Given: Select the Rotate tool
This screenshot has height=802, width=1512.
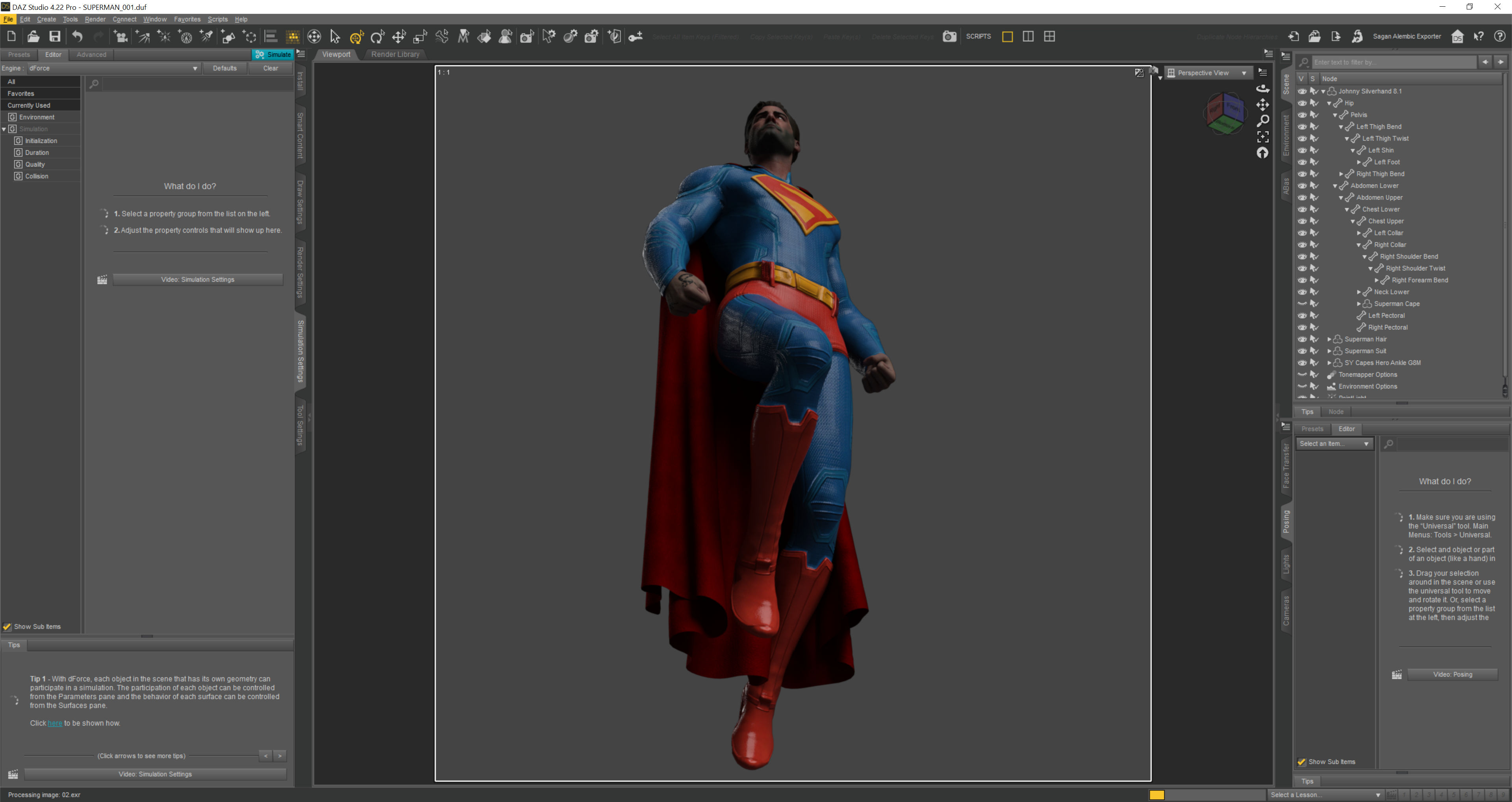Looking at the screenshot, I should [x=378, y=36].
